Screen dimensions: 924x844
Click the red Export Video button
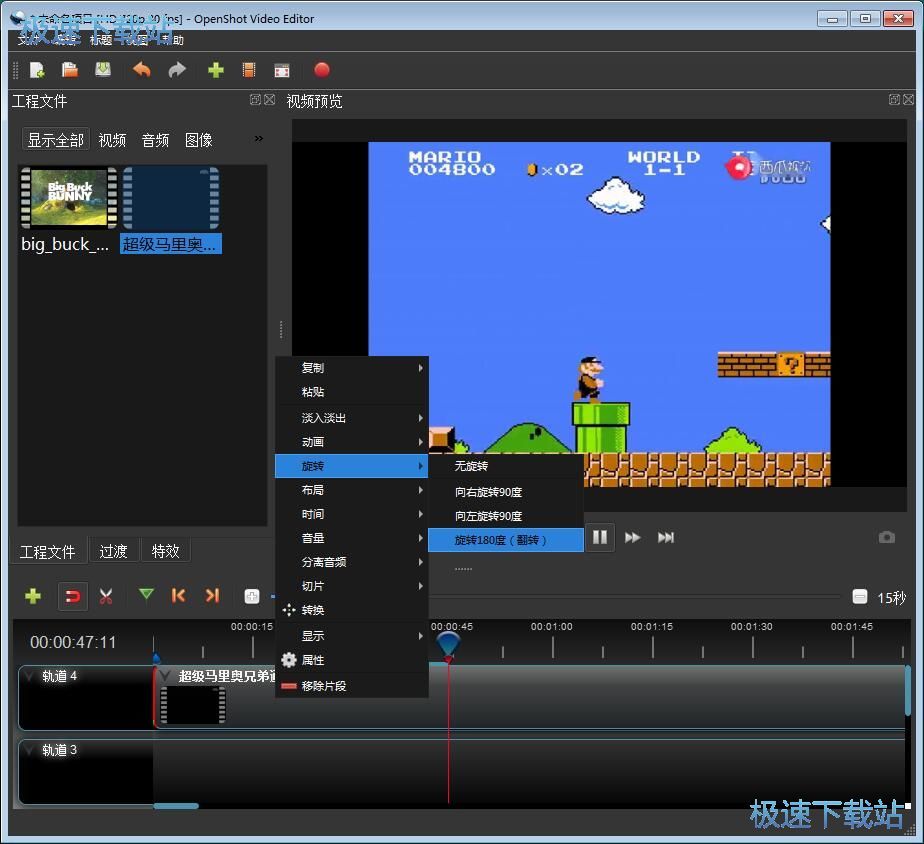[322, 70]
